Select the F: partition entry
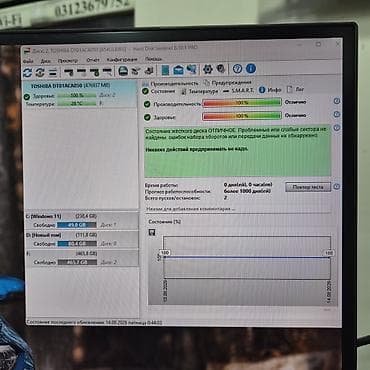370x370 pixels. point(82,258)
